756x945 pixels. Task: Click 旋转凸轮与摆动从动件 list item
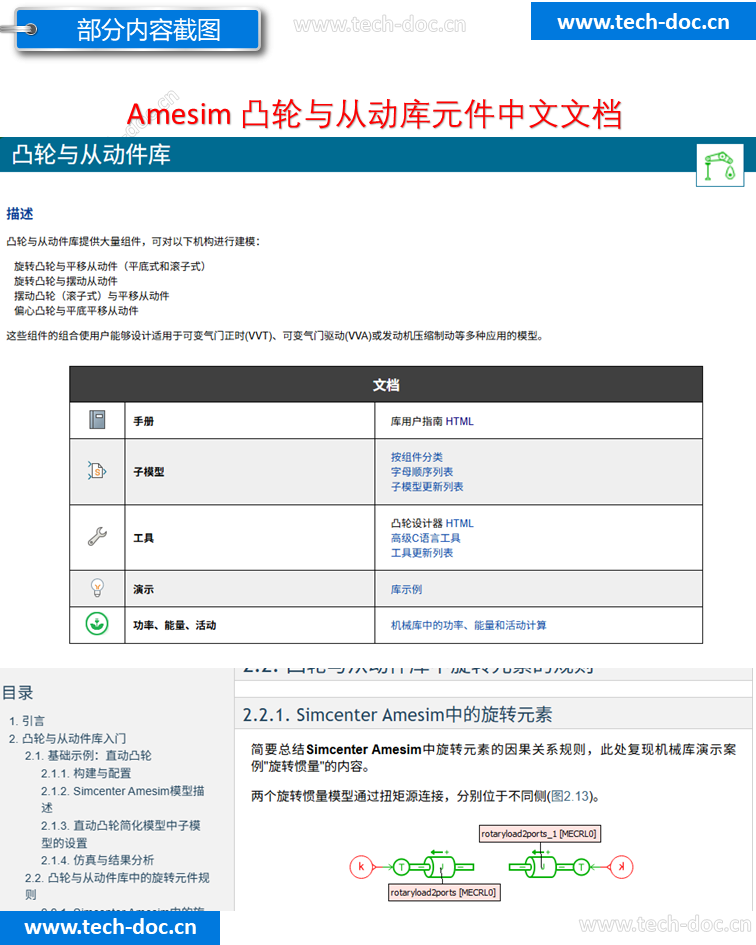[66, 281]
